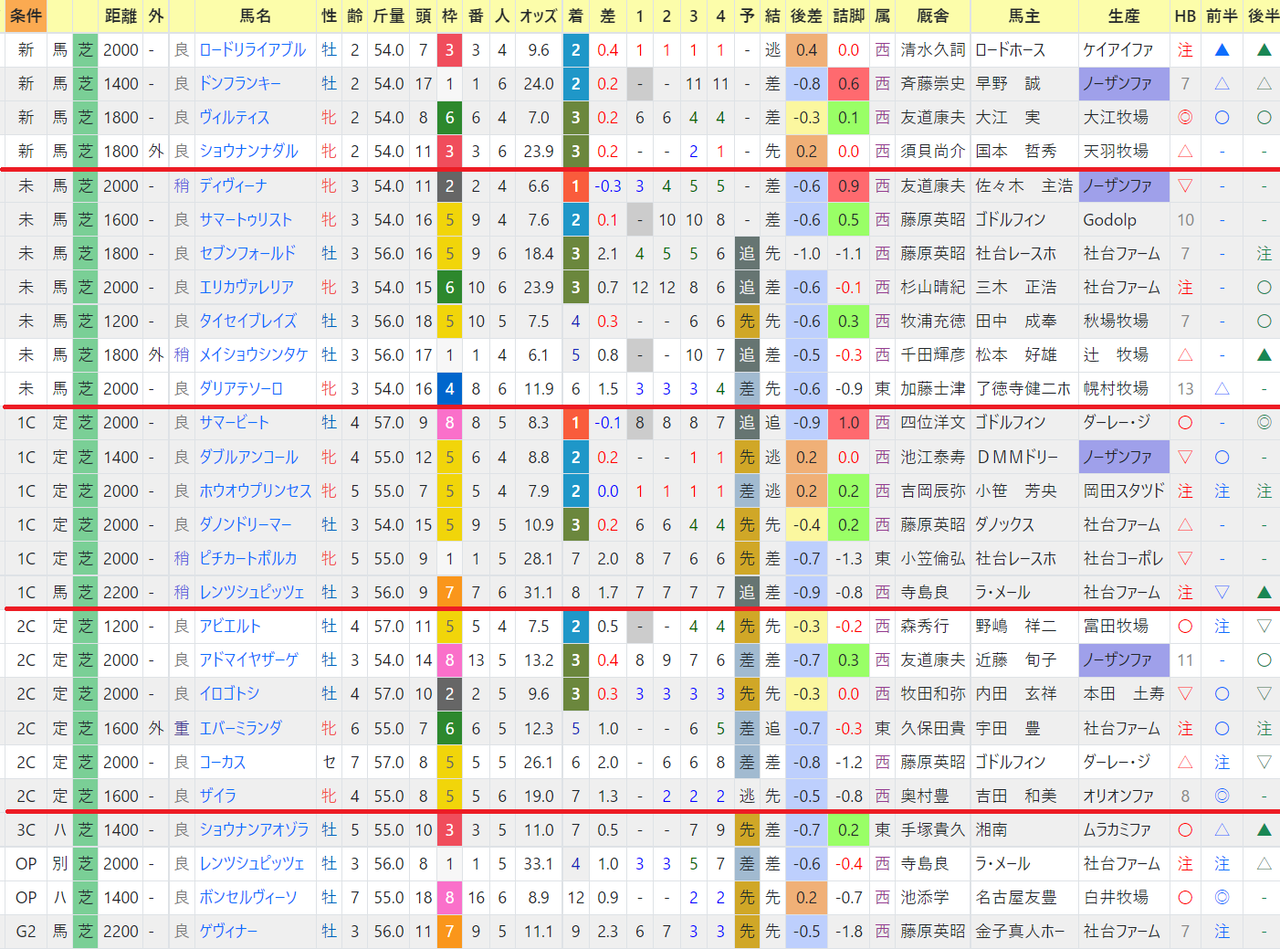
Task: Open the ボンセルヴィーソ horse link
Action: 247,898
